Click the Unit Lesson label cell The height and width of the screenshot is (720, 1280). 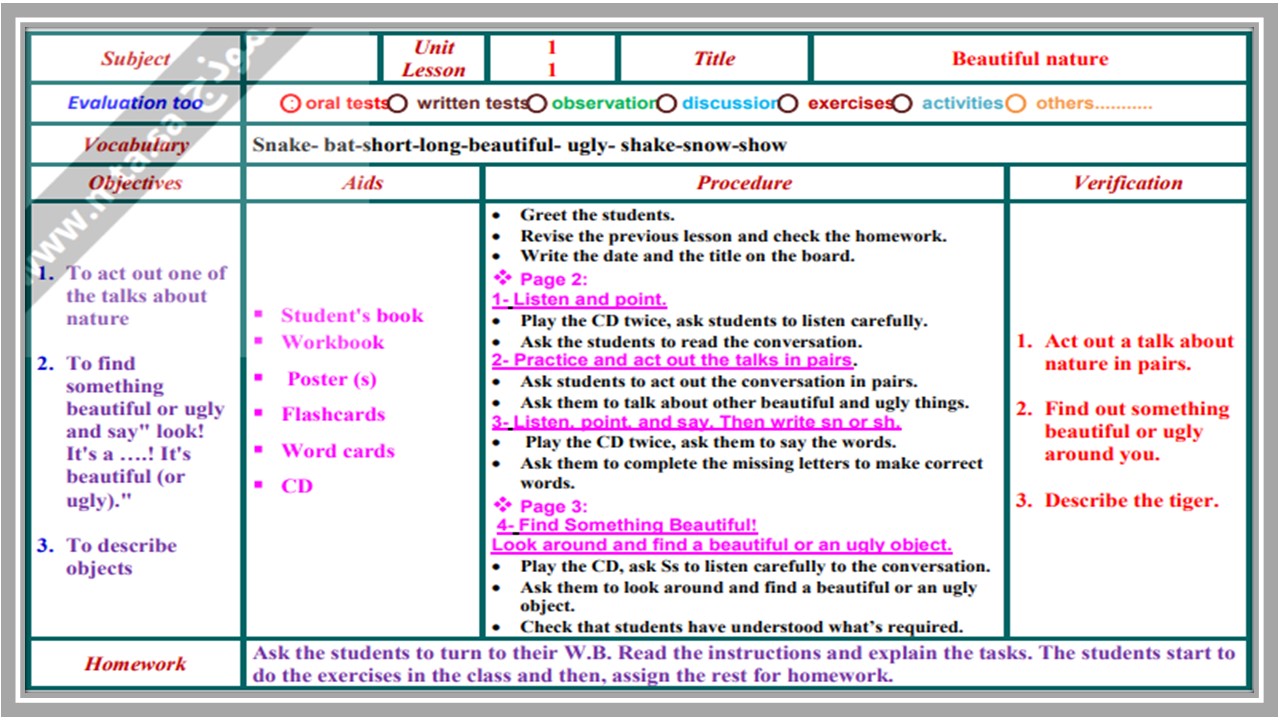(433, 59)
